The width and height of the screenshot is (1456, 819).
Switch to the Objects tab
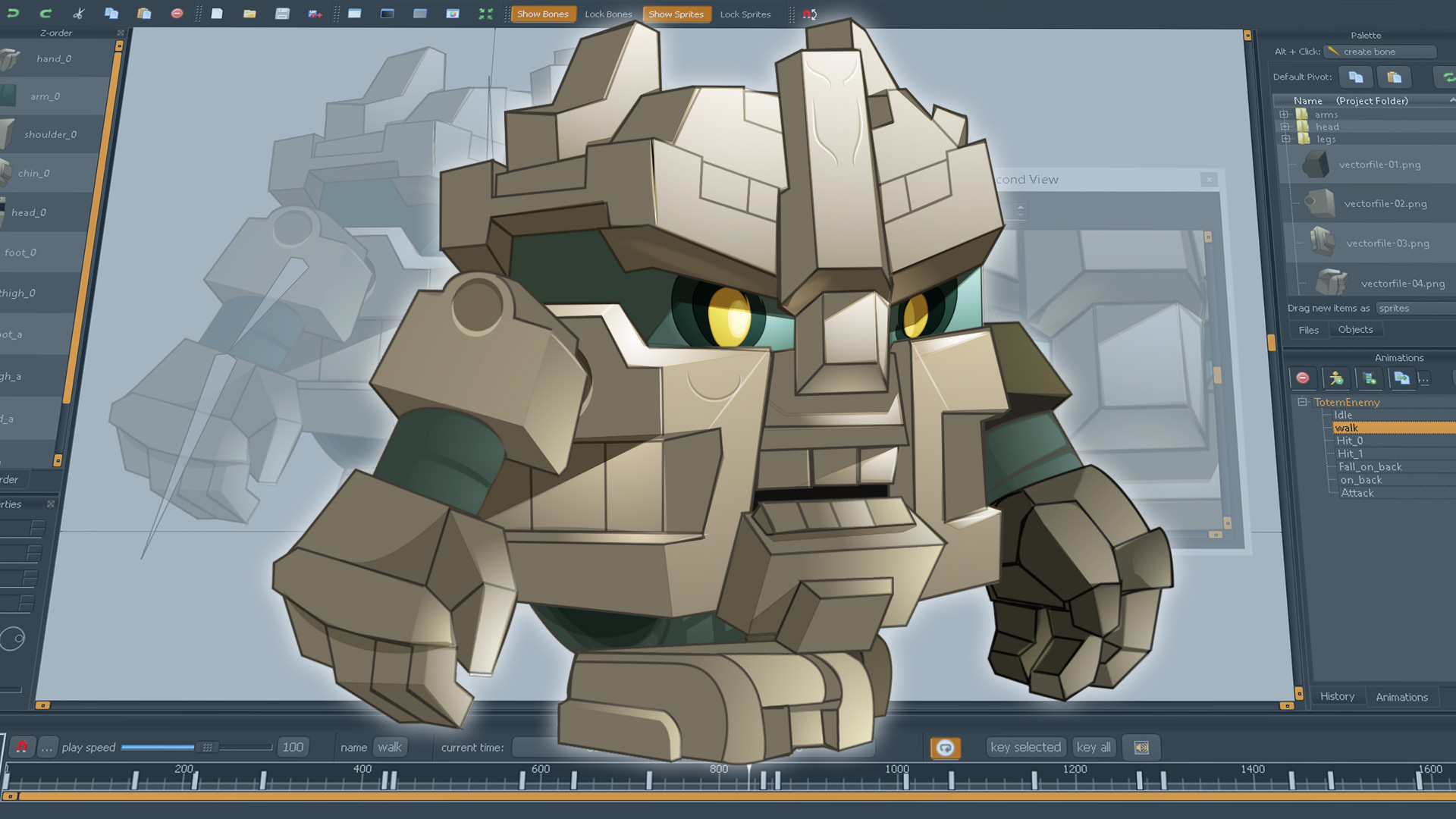1355,329
